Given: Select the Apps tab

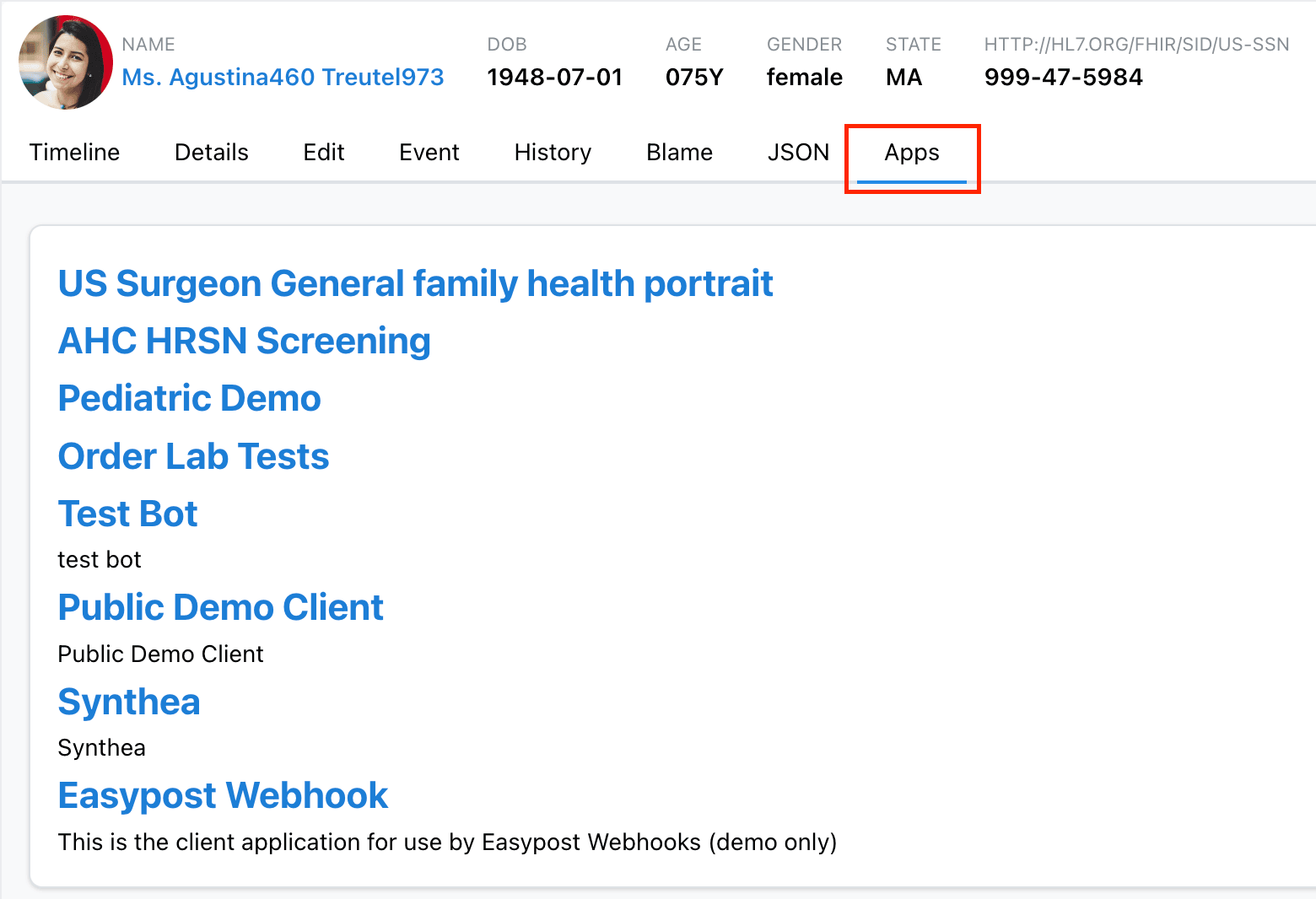Looking at the screenshot, I should tap(911, 153).
